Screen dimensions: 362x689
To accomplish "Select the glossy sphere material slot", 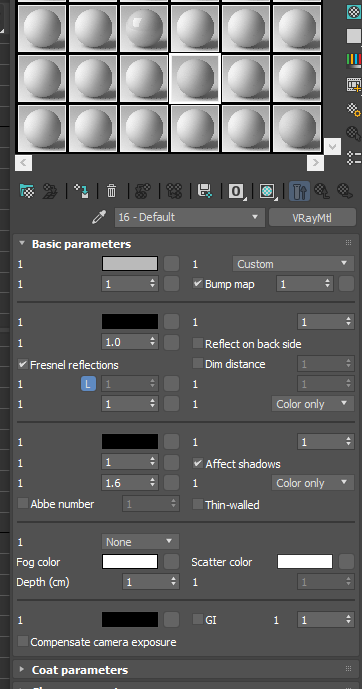I will coord(144,28).
